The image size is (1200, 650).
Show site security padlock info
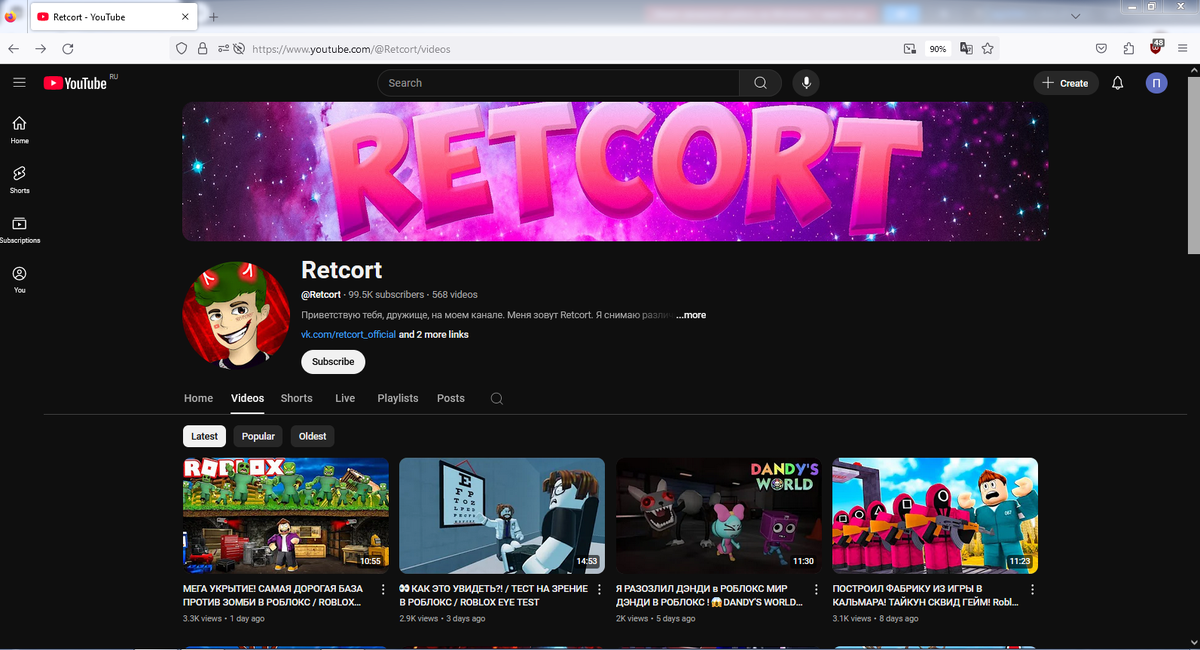pyautogui.click(x=202, y=48)
